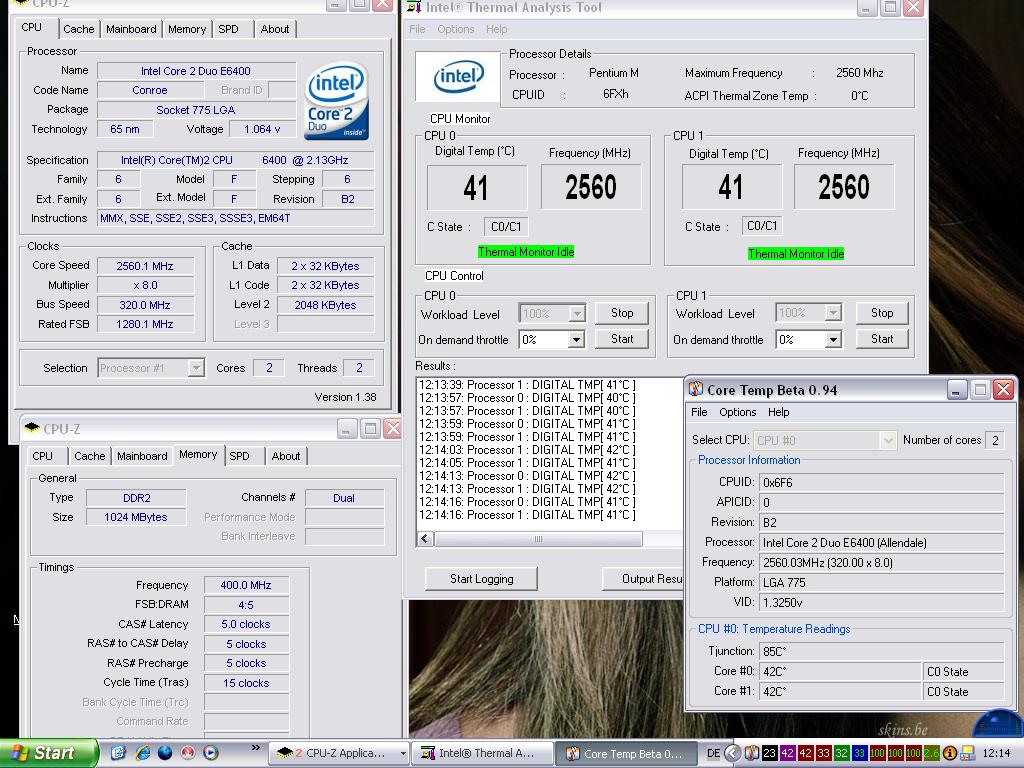Image resolution: width=1024 pixels, height=768 pixels.
Task: Open the CPU 0 On demand throttle dropdown
Action: 576,340
